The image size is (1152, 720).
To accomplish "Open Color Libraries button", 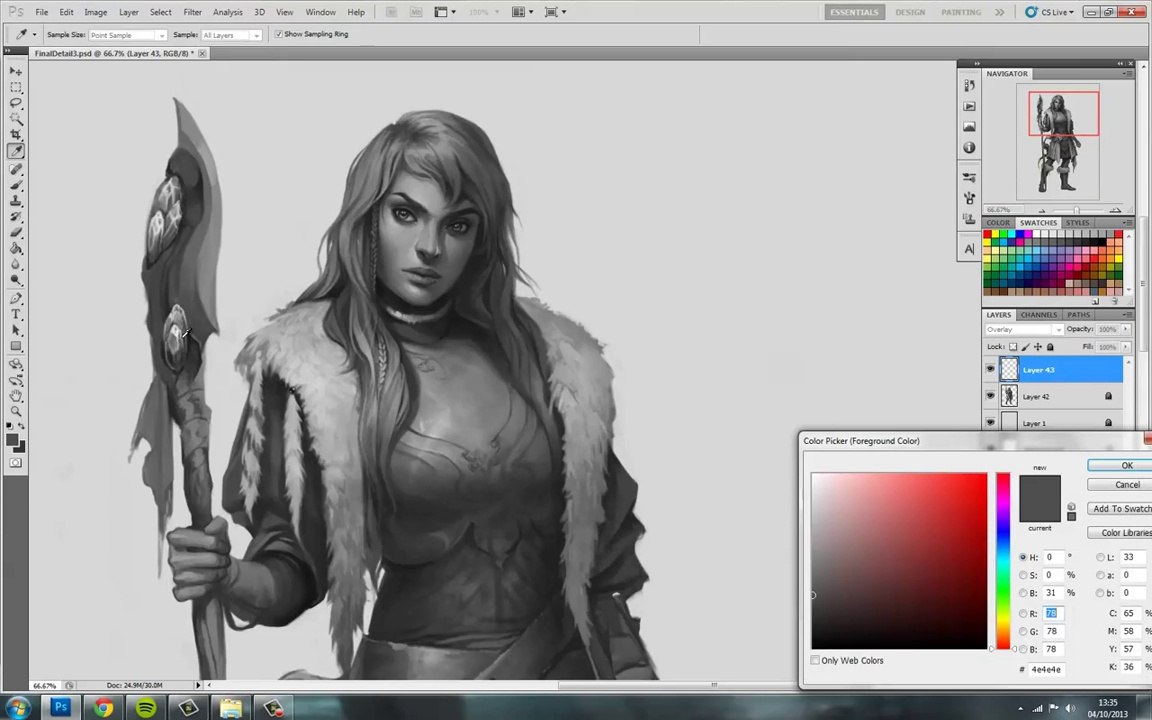I will [1120, 533].
